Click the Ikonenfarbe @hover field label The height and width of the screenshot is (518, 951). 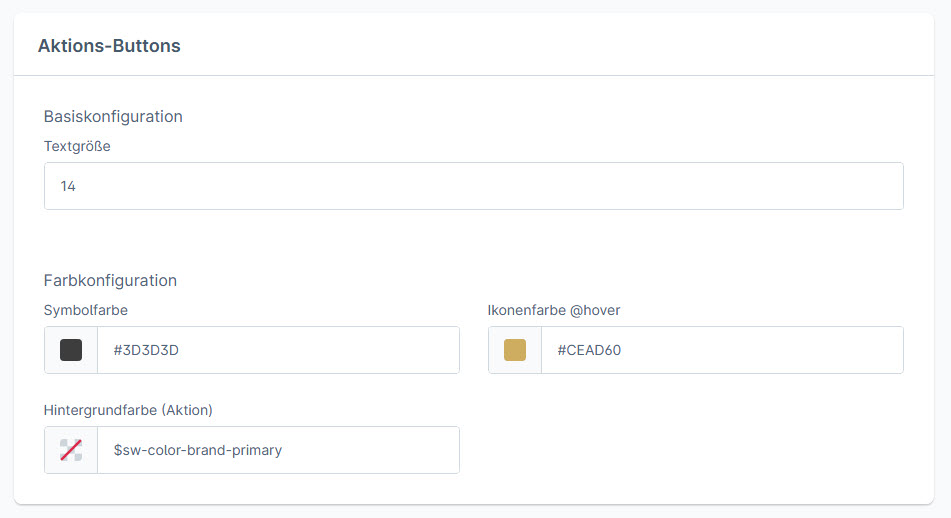(x=554, y=310)
